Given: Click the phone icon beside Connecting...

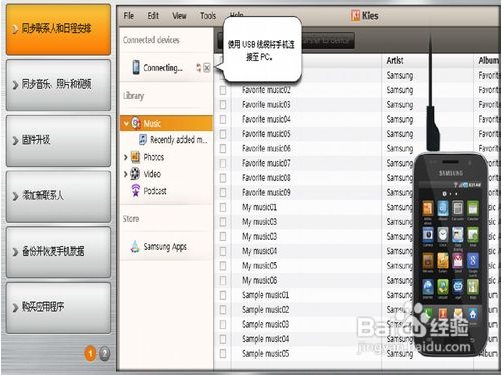Looking at the screenshot, I should point(136,67).
